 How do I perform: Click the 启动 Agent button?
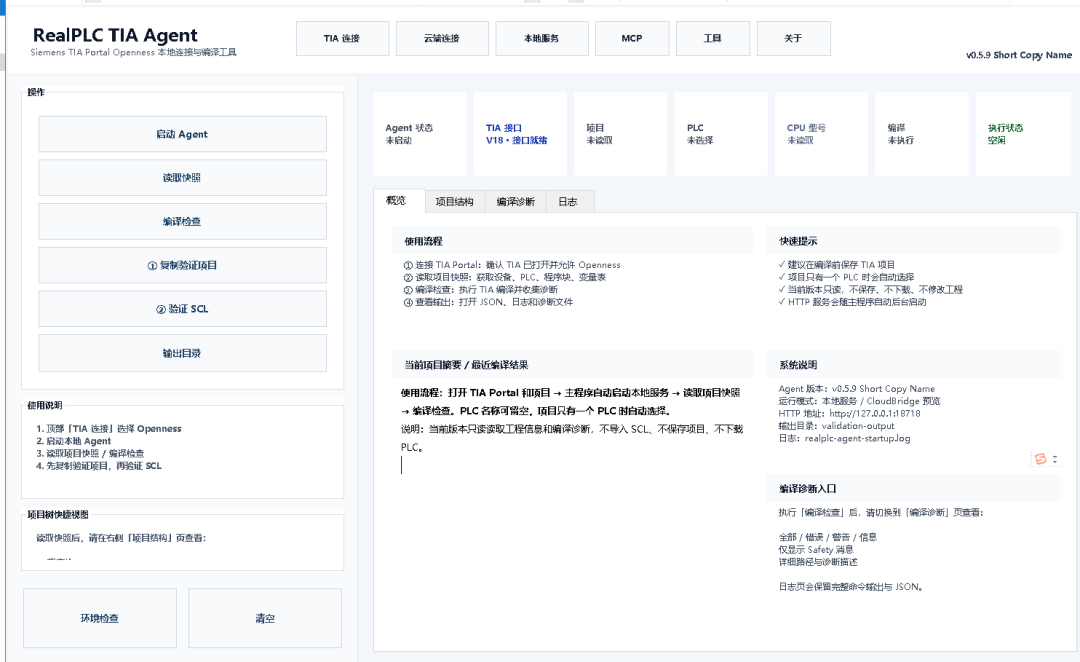click(183, 134)
